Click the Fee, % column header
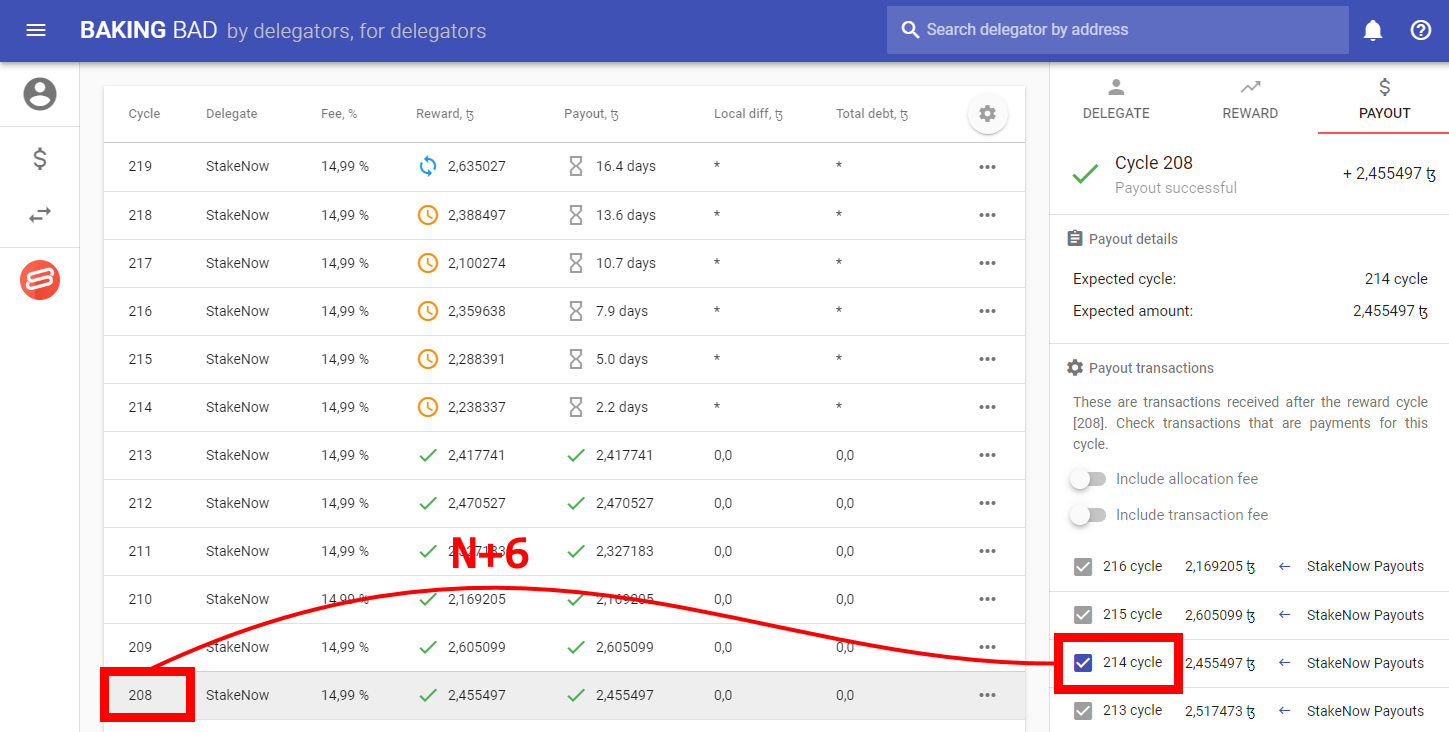Viewport: 1449px width, 732px height. (x=339, y=114)
